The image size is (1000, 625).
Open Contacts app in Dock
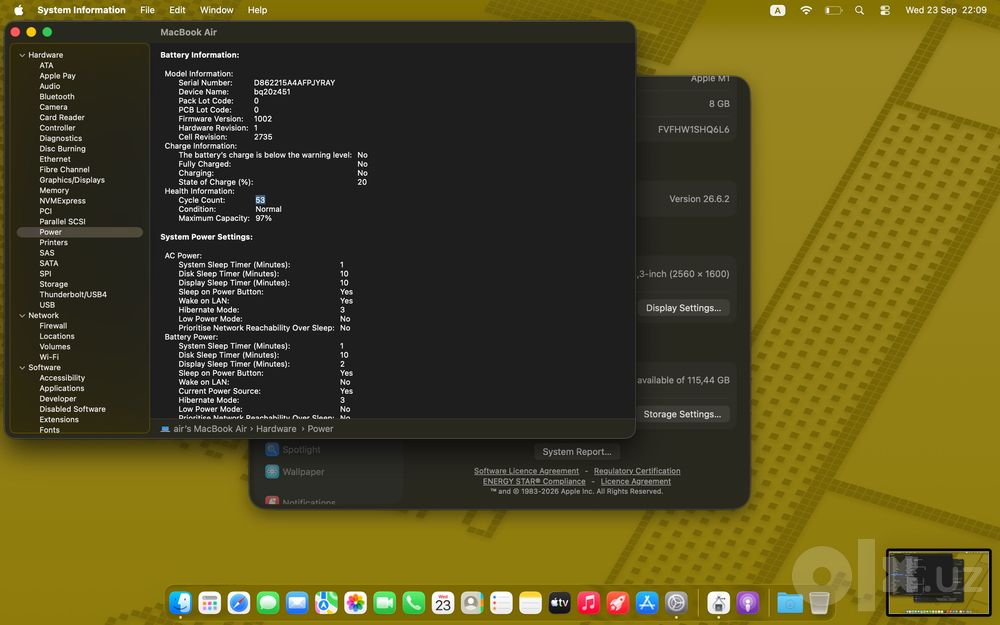point(473,602)
